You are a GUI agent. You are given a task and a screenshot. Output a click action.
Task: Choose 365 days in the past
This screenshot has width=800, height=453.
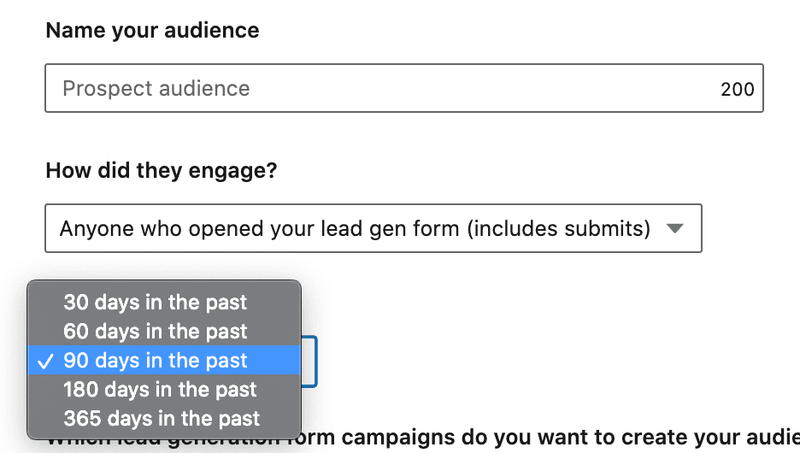click(160, 418)
